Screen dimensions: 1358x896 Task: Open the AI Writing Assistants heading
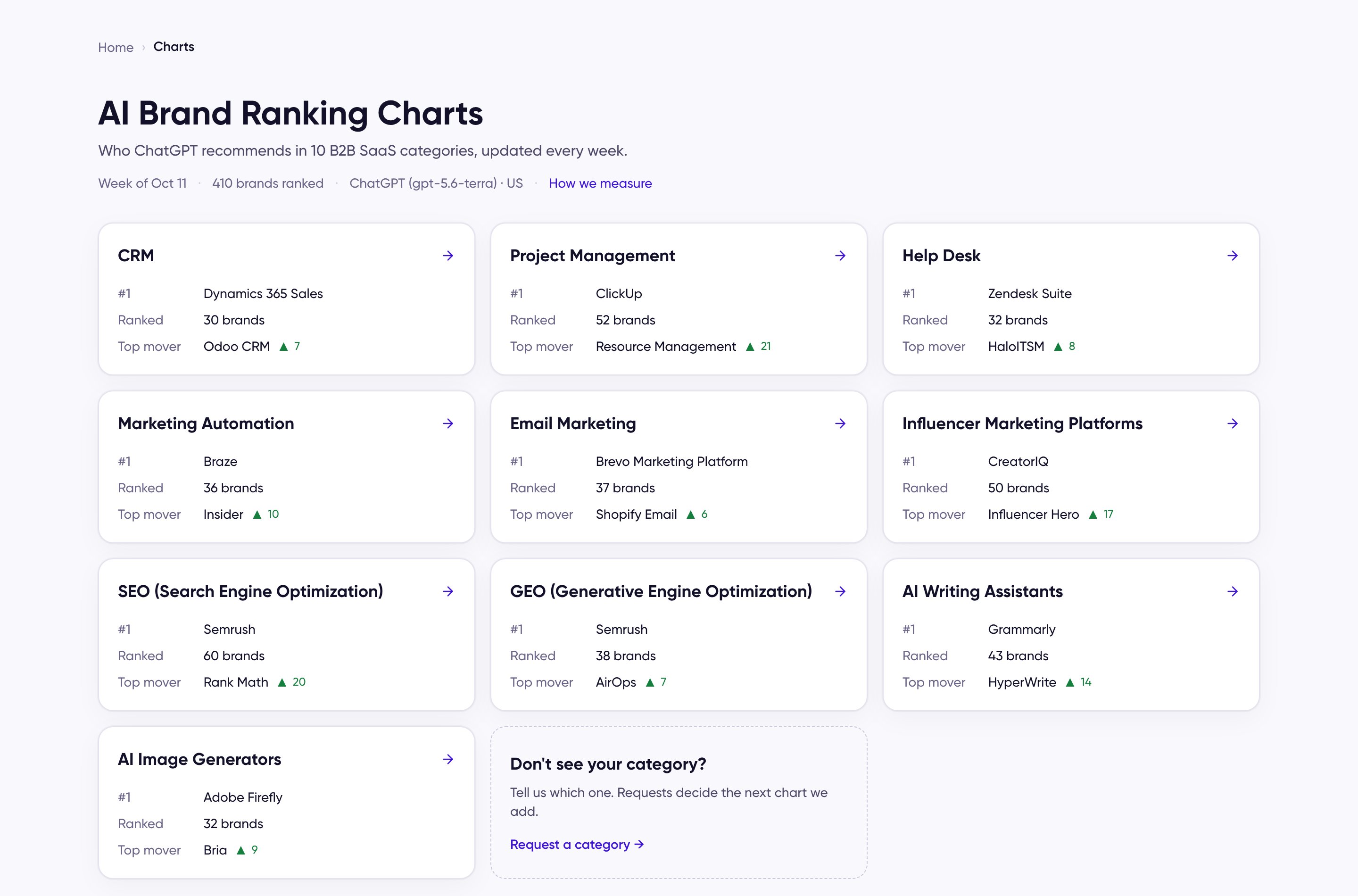coord(982,591)
